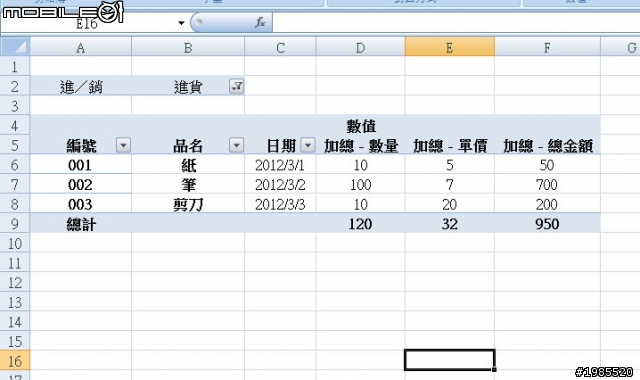
Task: Click the total amount cell showing 50
Action: pyautogui.click(x=547, y=164)
